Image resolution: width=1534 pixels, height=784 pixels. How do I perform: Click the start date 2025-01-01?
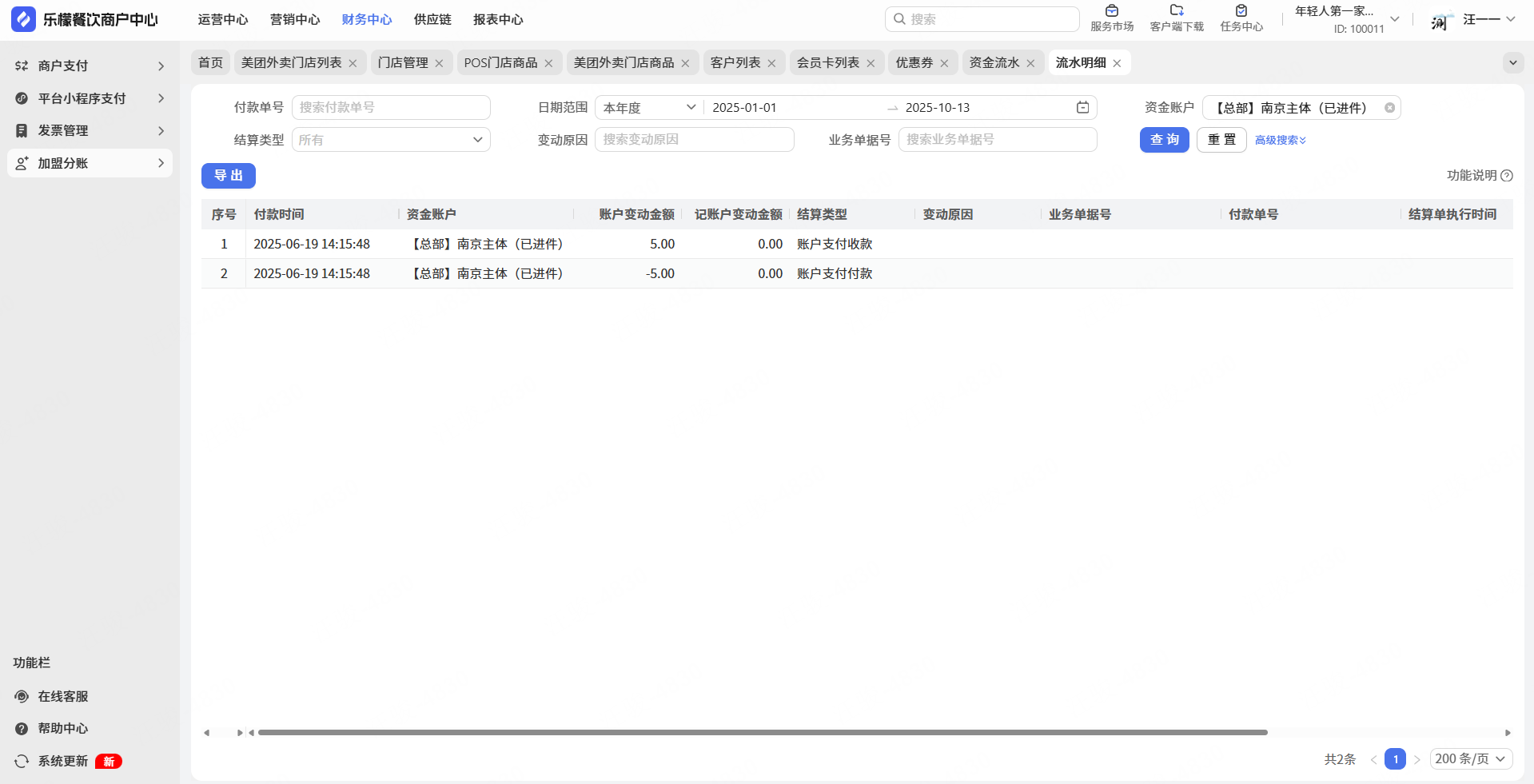744,108
